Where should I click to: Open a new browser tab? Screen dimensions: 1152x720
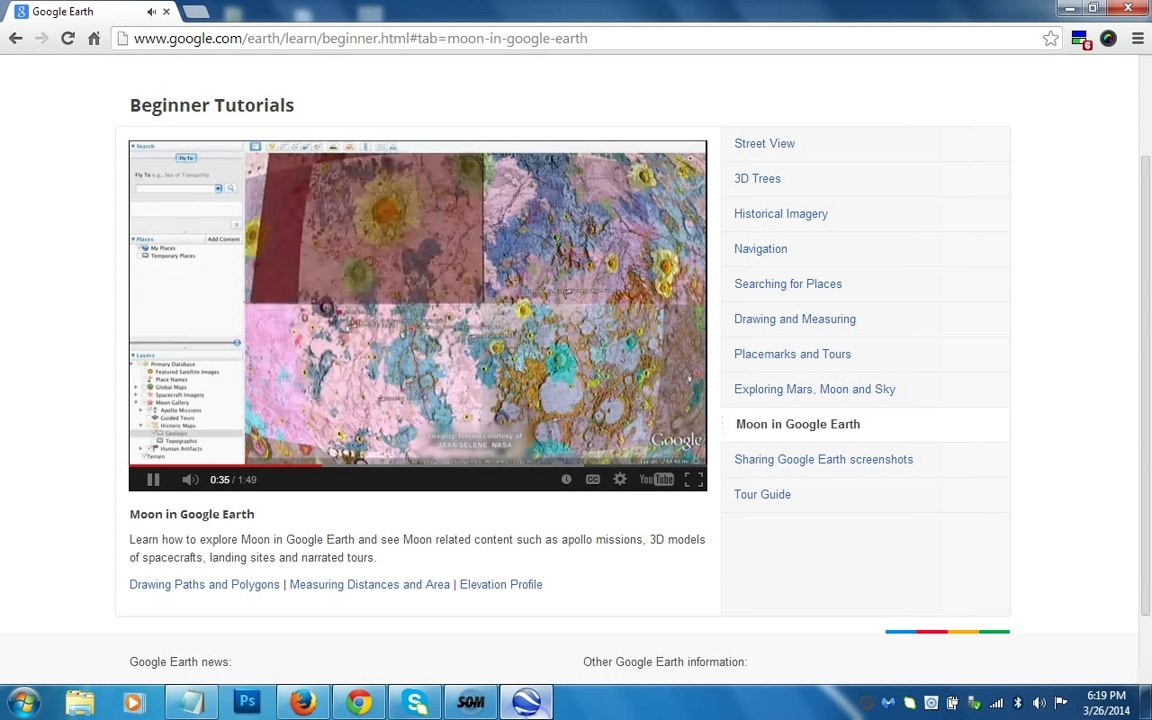click(195, 11)
